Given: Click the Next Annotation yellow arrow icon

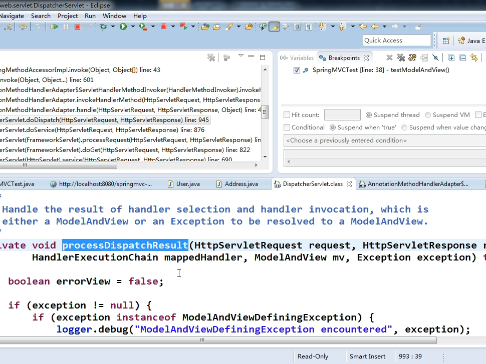Looking at the screenshot, I should [322, 26].
